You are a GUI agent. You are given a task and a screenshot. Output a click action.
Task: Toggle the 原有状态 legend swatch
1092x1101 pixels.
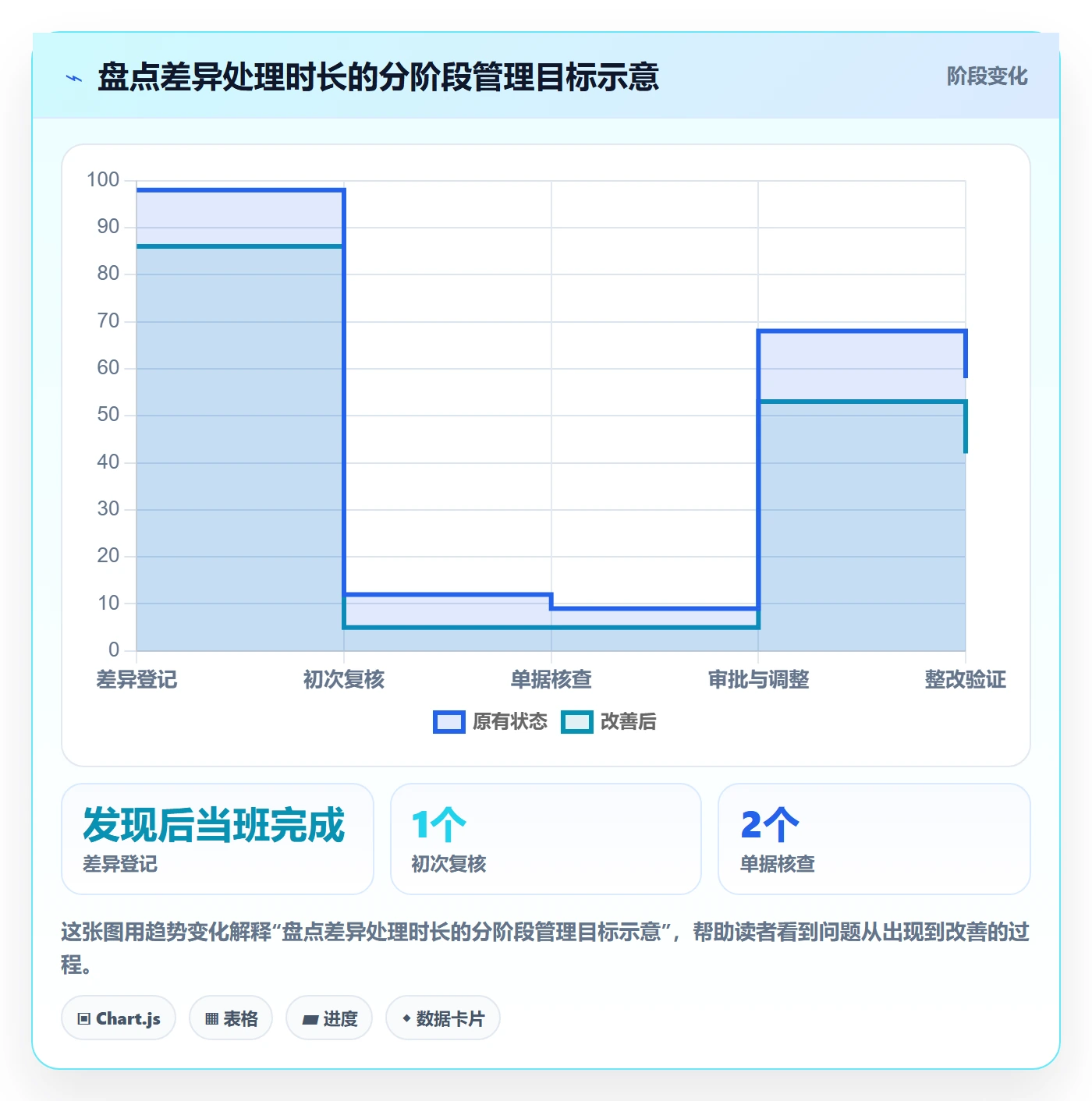pyautogui.click(x=448, y=722)
